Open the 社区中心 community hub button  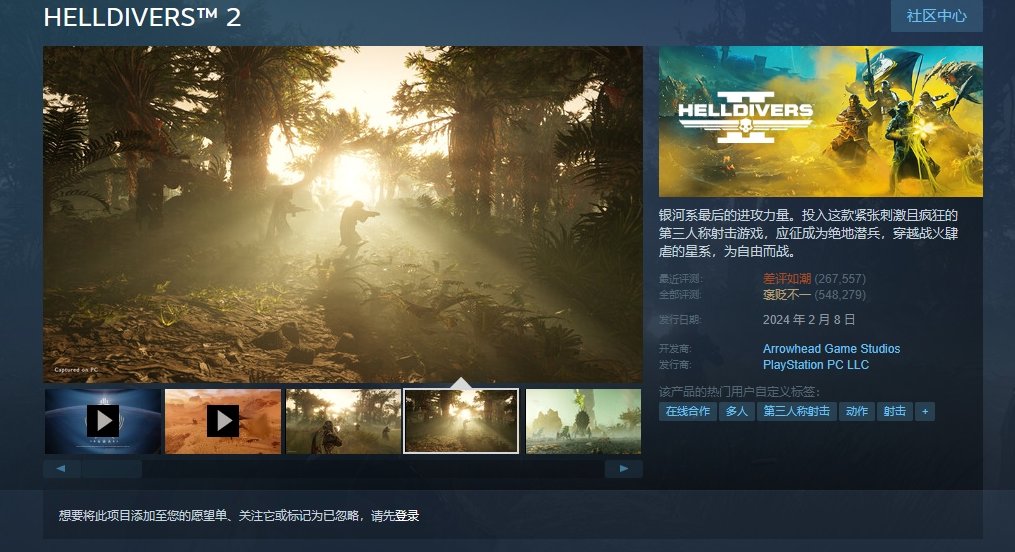tap(936, 16)
